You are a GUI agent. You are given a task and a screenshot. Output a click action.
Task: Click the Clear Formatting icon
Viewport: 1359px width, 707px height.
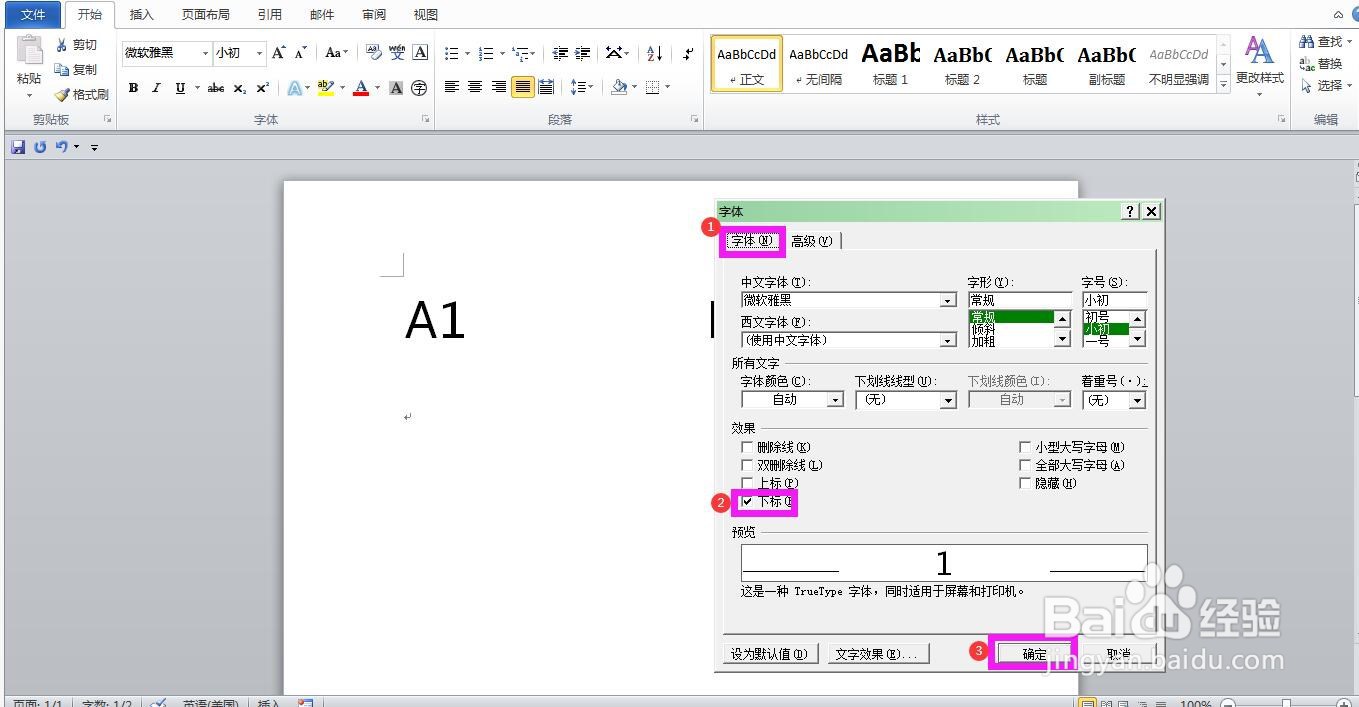pos(373,53)
